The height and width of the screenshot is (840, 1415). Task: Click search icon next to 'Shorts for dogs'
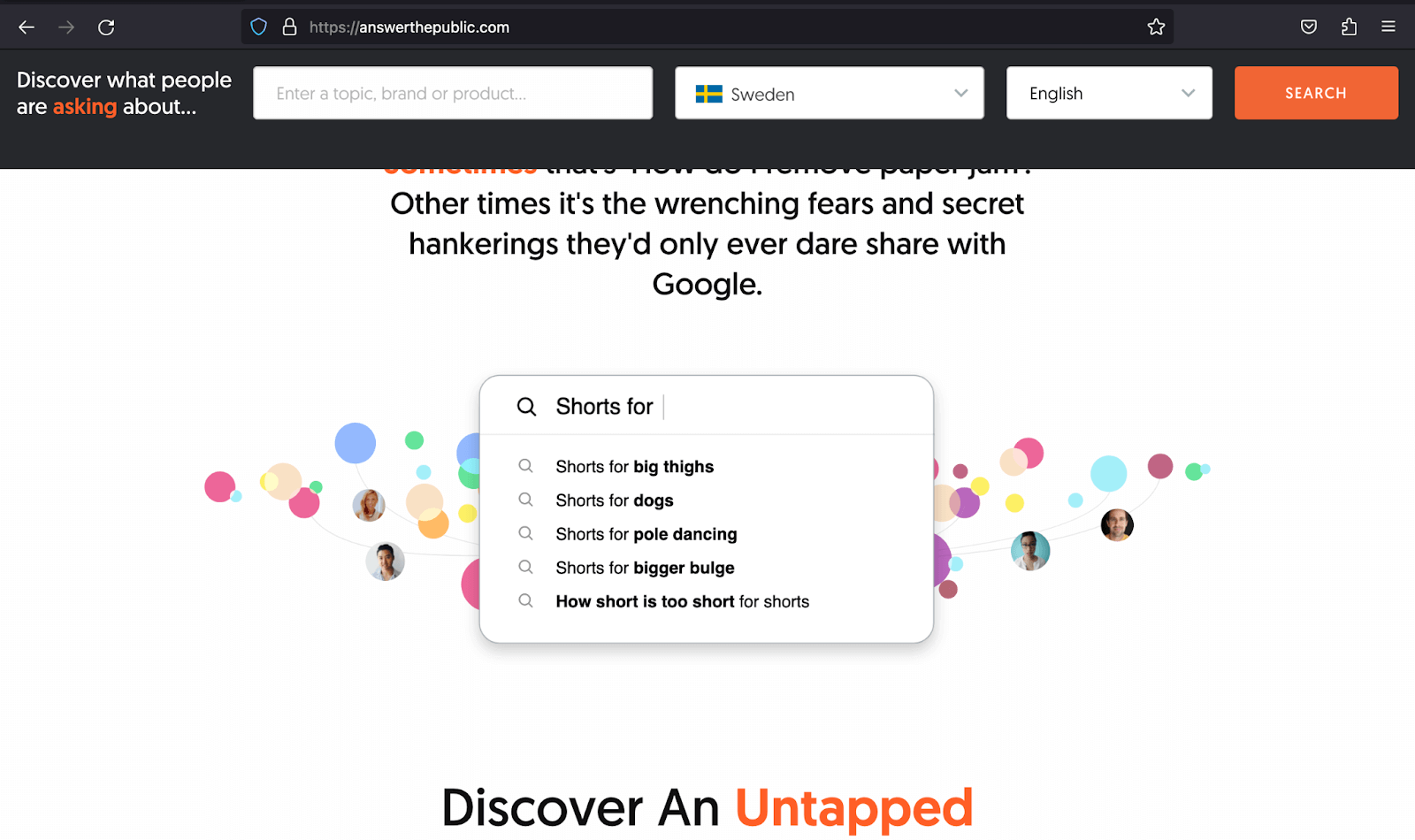click(x=525, y=500)
